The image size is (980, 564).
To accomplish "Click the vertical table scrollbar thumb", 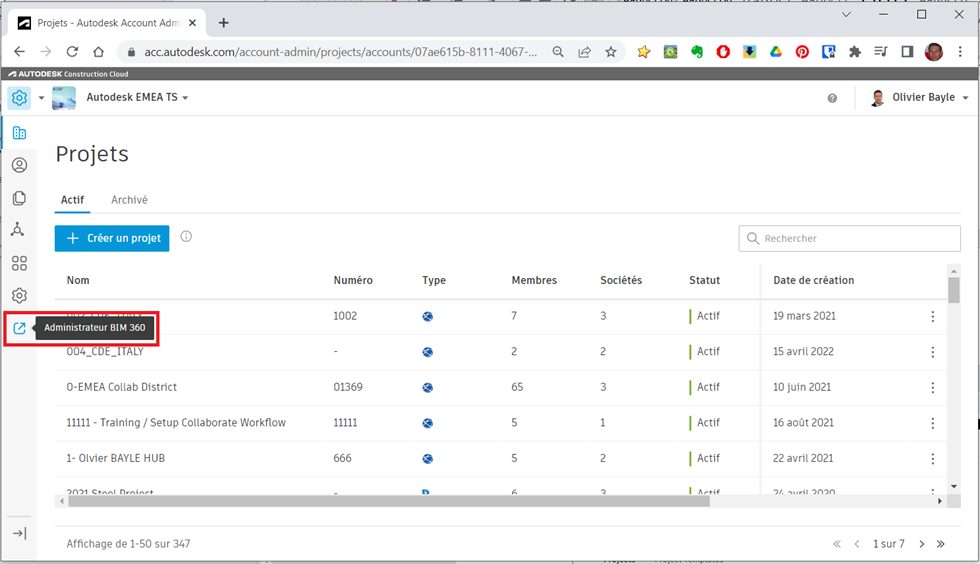I will 954,290.
